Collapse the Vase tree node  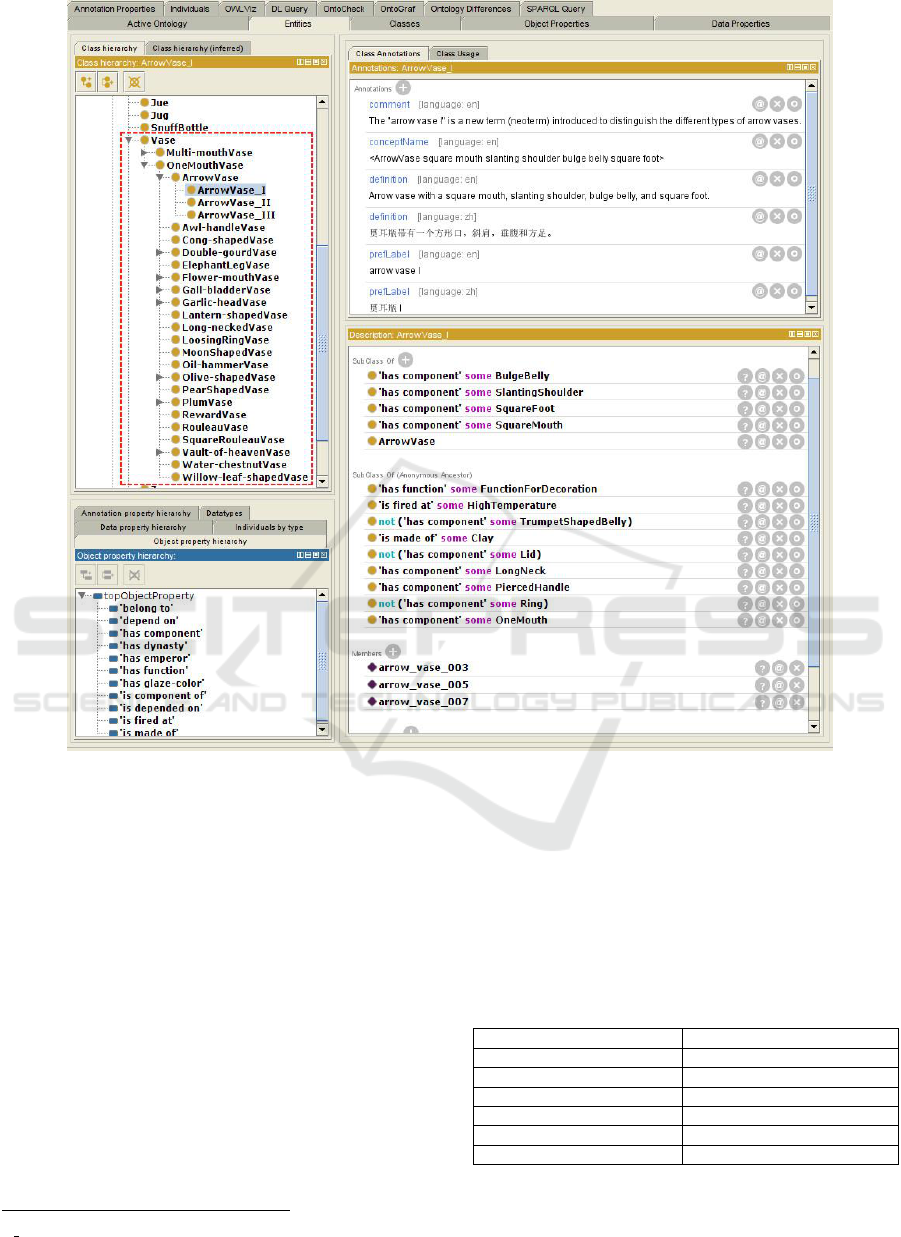131,141
